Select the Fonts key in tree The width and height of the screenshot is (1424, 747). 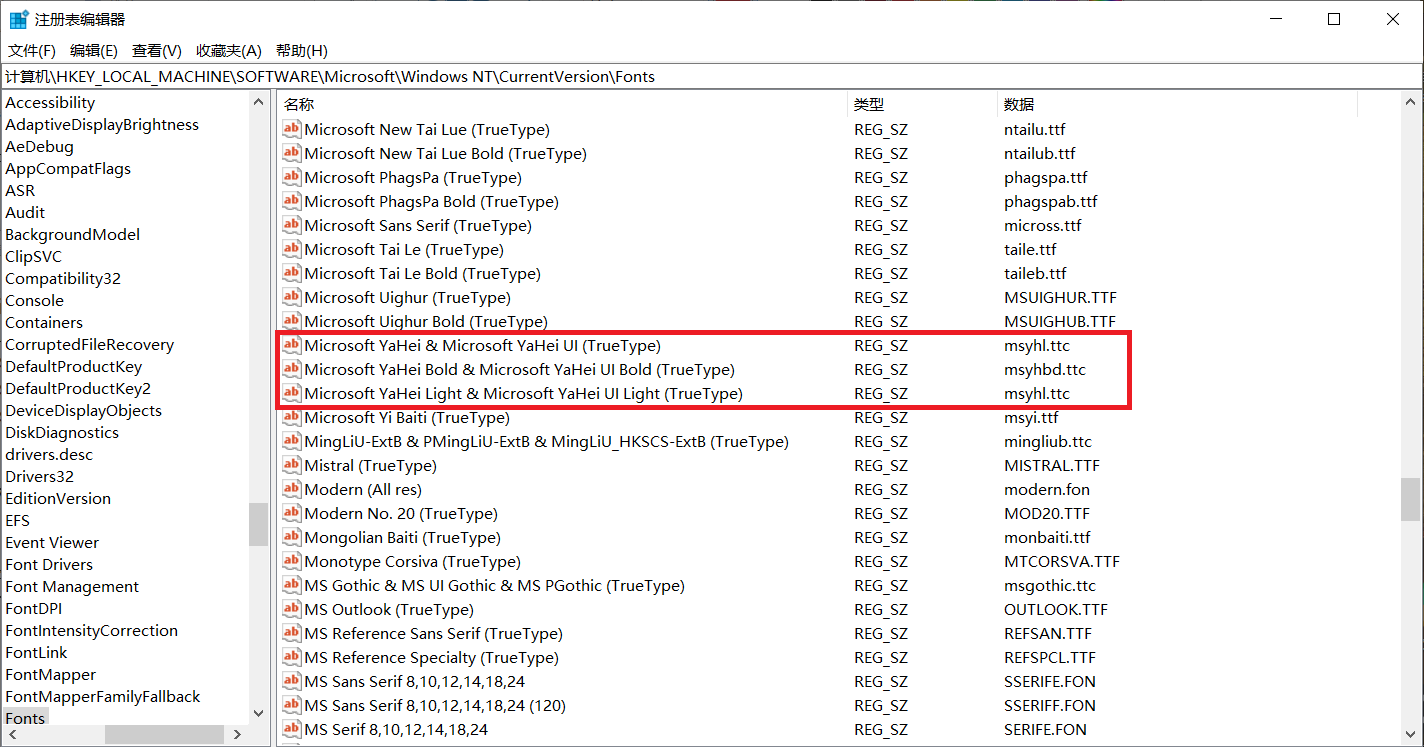(25, 718)
